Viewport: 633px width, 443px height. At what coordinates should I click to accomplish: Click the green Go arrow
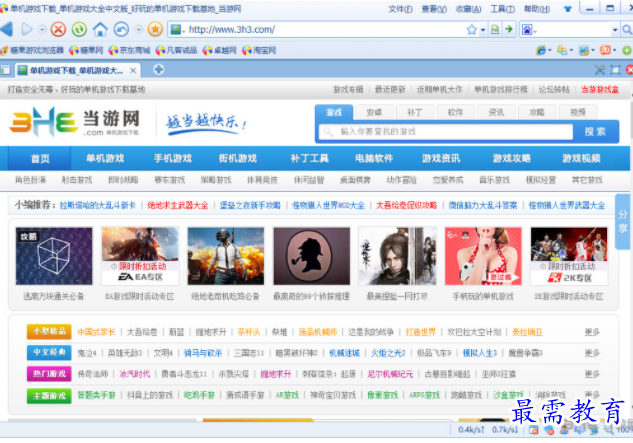509,29
